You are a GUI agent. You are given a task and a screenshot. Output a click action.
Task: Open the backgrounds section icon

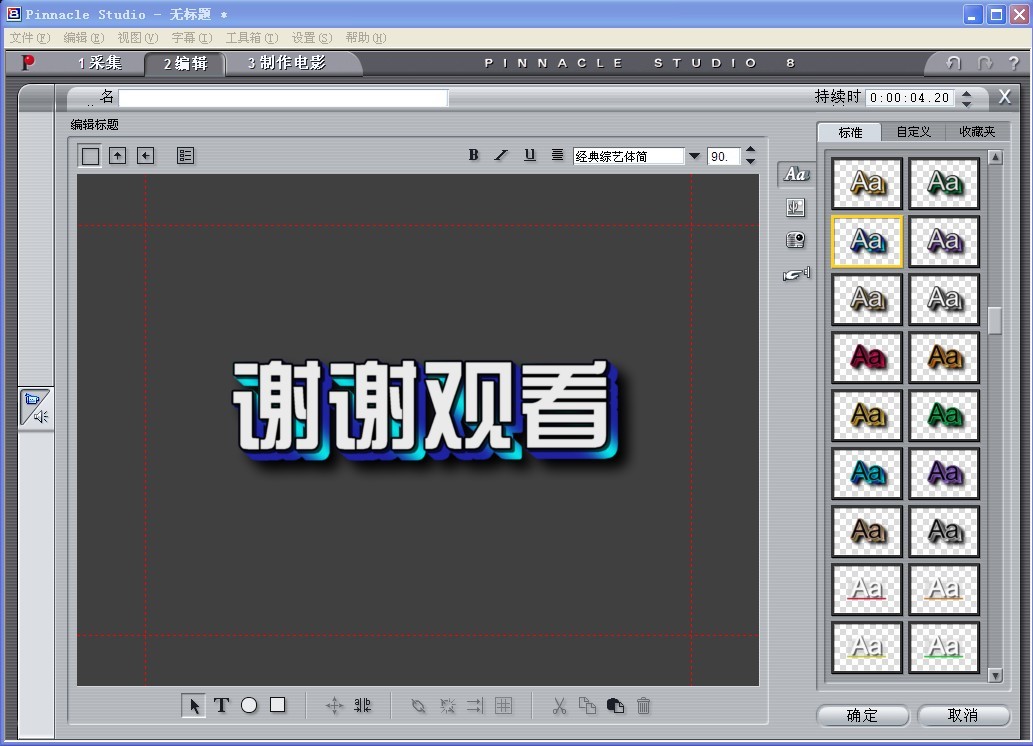coord(795,208)
